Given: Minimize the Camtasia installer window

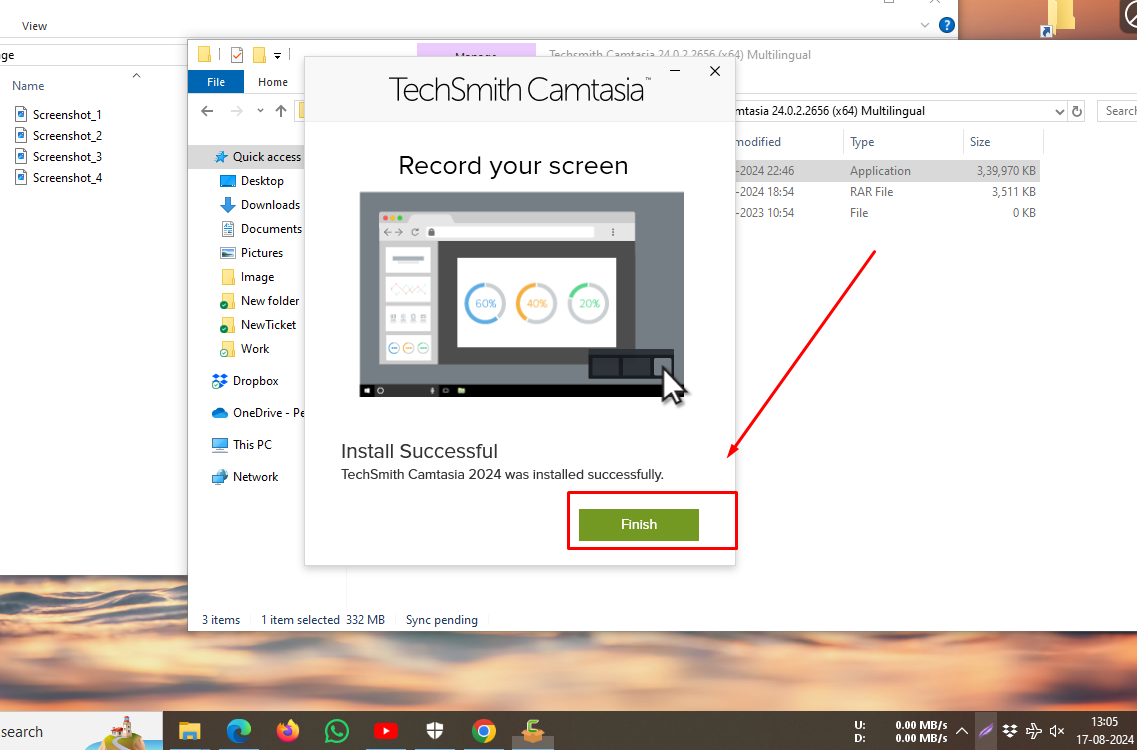Looking at the screenshot, I should click(674, 71).
